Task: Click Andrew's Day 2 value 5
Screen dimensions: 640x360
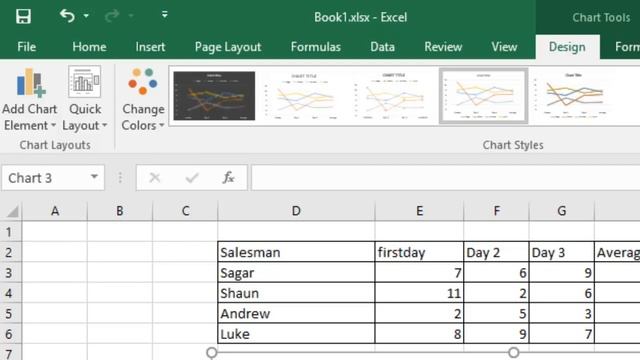Action: point(496,313)
